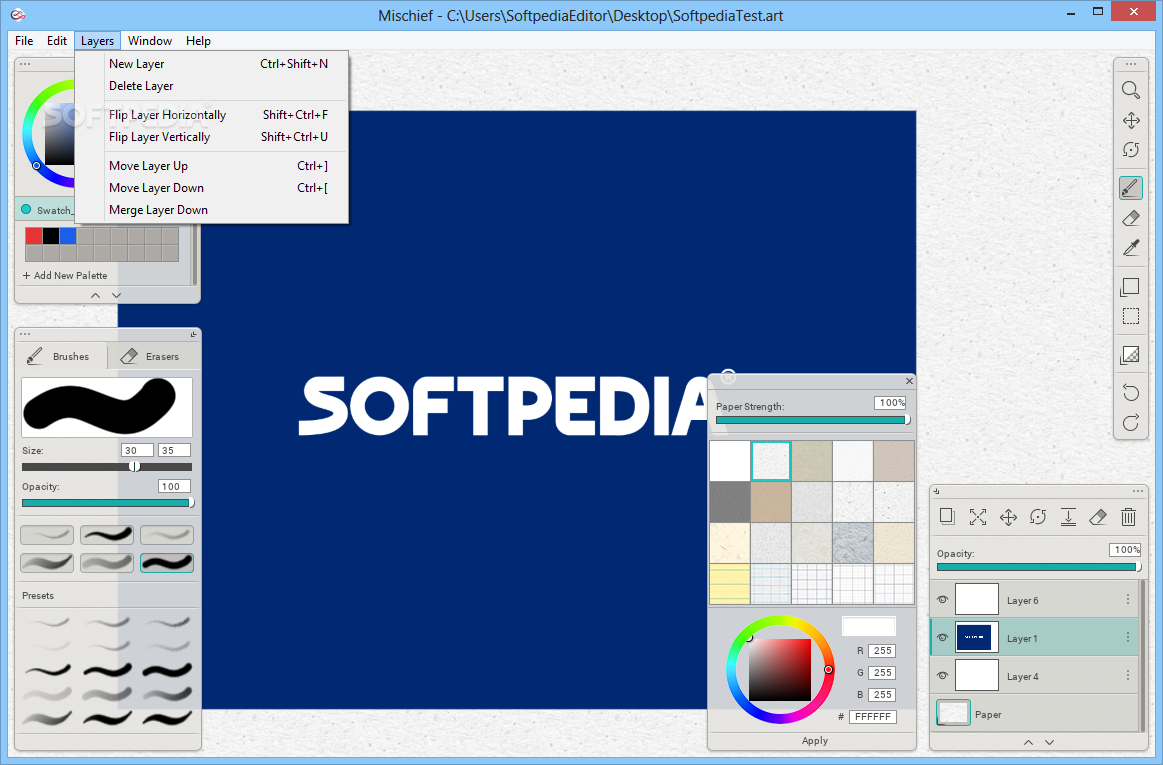The image size is (1163, 765).
Task: Open the Window menu
Action: point(150,41)
